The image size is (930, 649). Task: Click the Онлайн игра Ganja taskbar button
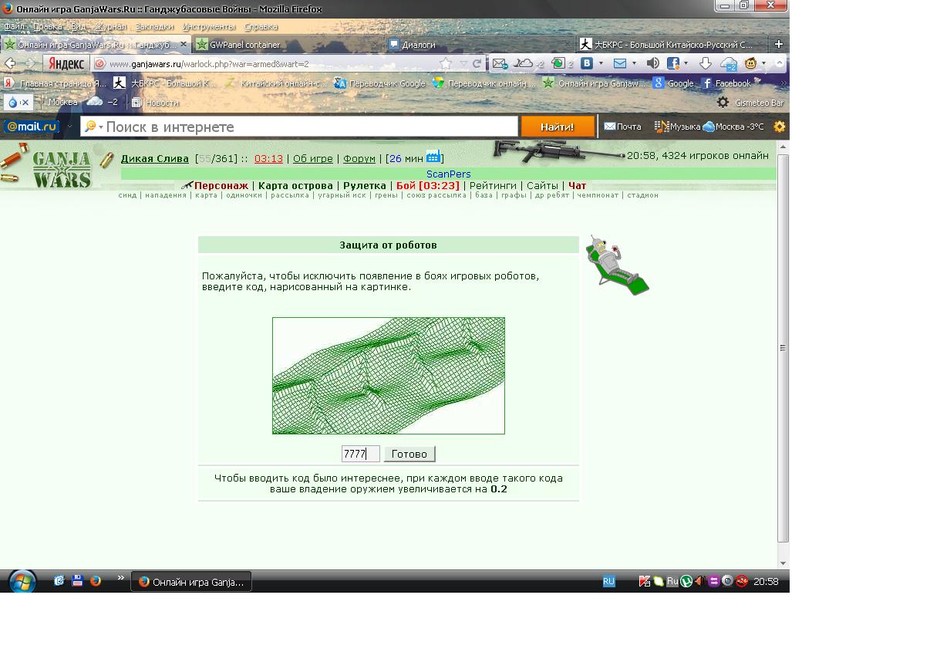tap(191, 582)
